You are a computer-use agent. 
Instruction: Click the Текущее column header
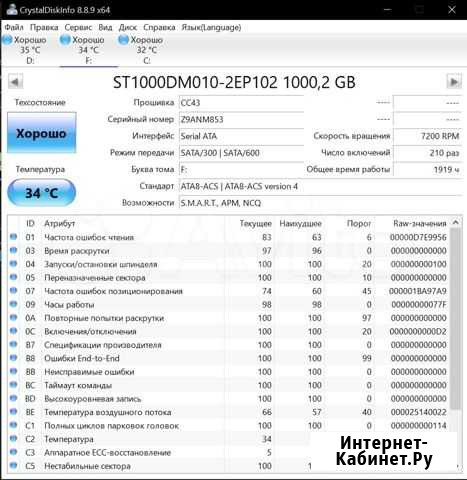coord(256,223)
